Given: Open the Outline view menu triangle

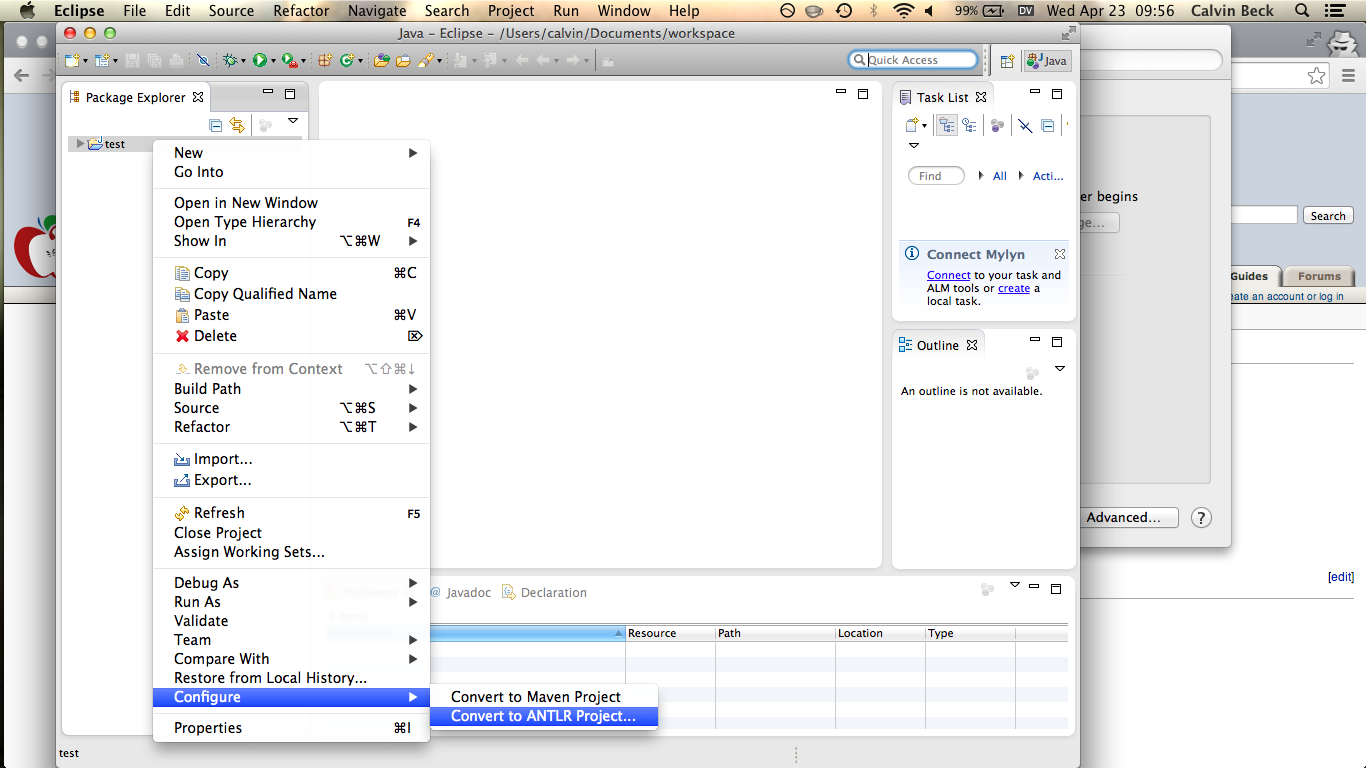Looking at the screenshot, I should tap(1060, 369).
